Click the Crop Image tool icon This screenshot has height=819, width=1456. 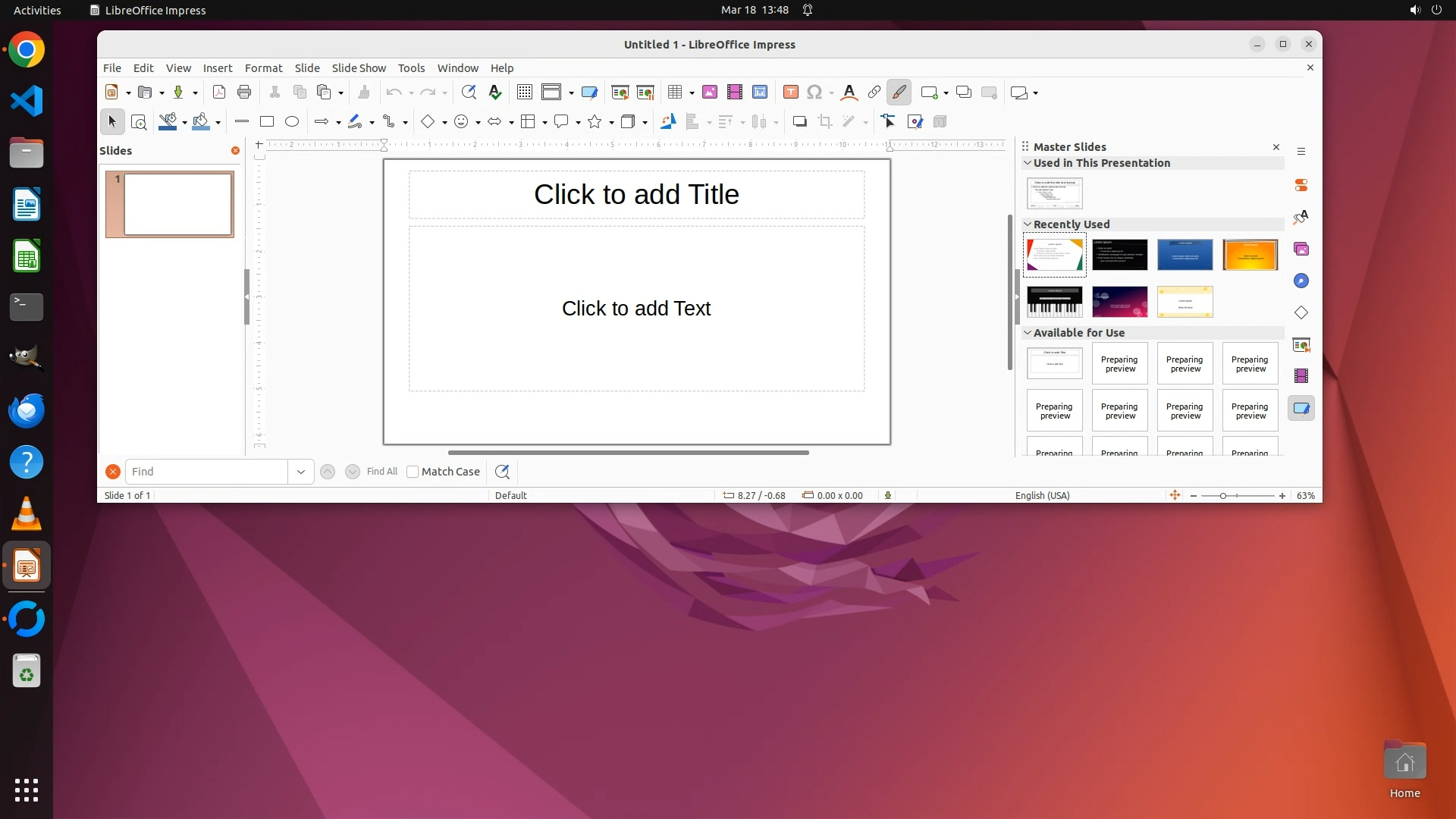point(825,121)
